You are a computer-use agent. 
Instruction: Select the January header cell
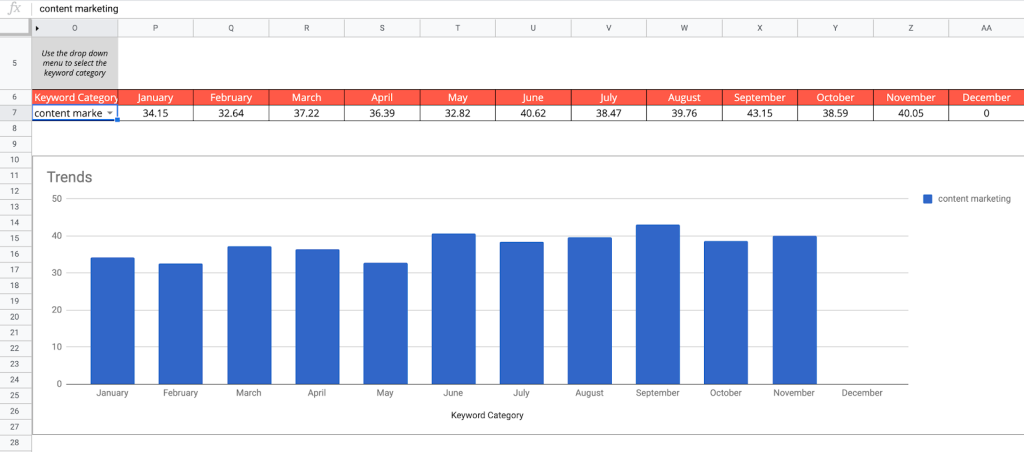[155, 97]
